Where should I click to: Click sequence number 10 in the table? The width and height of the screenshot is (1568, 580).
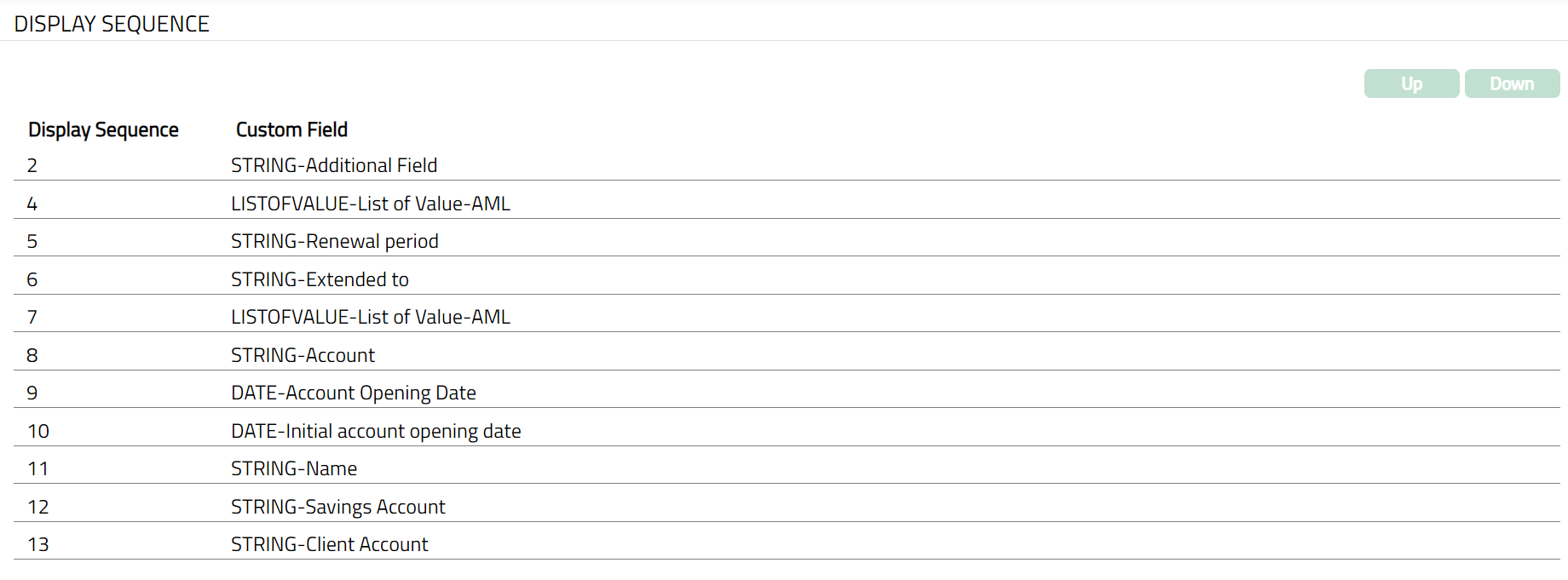click(x=38, y=431)
